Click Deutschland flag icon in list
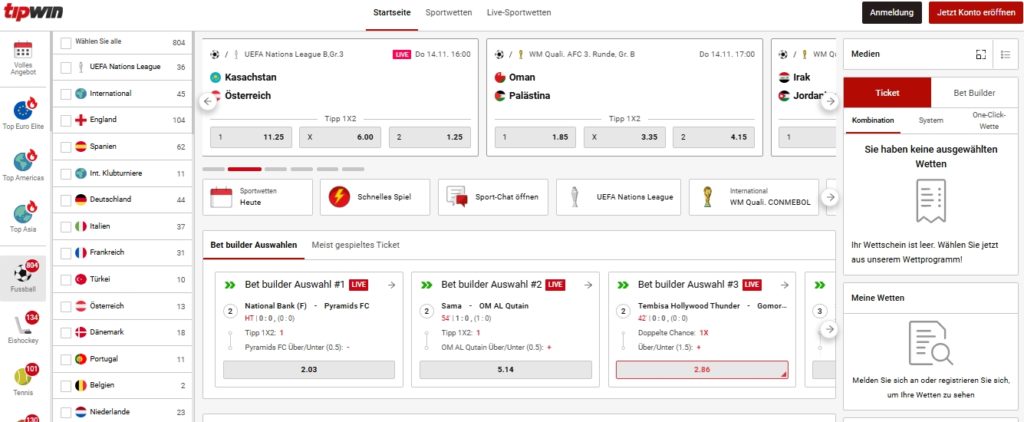1024x422 pixels. pyautogui.click(x=81, y=199)
